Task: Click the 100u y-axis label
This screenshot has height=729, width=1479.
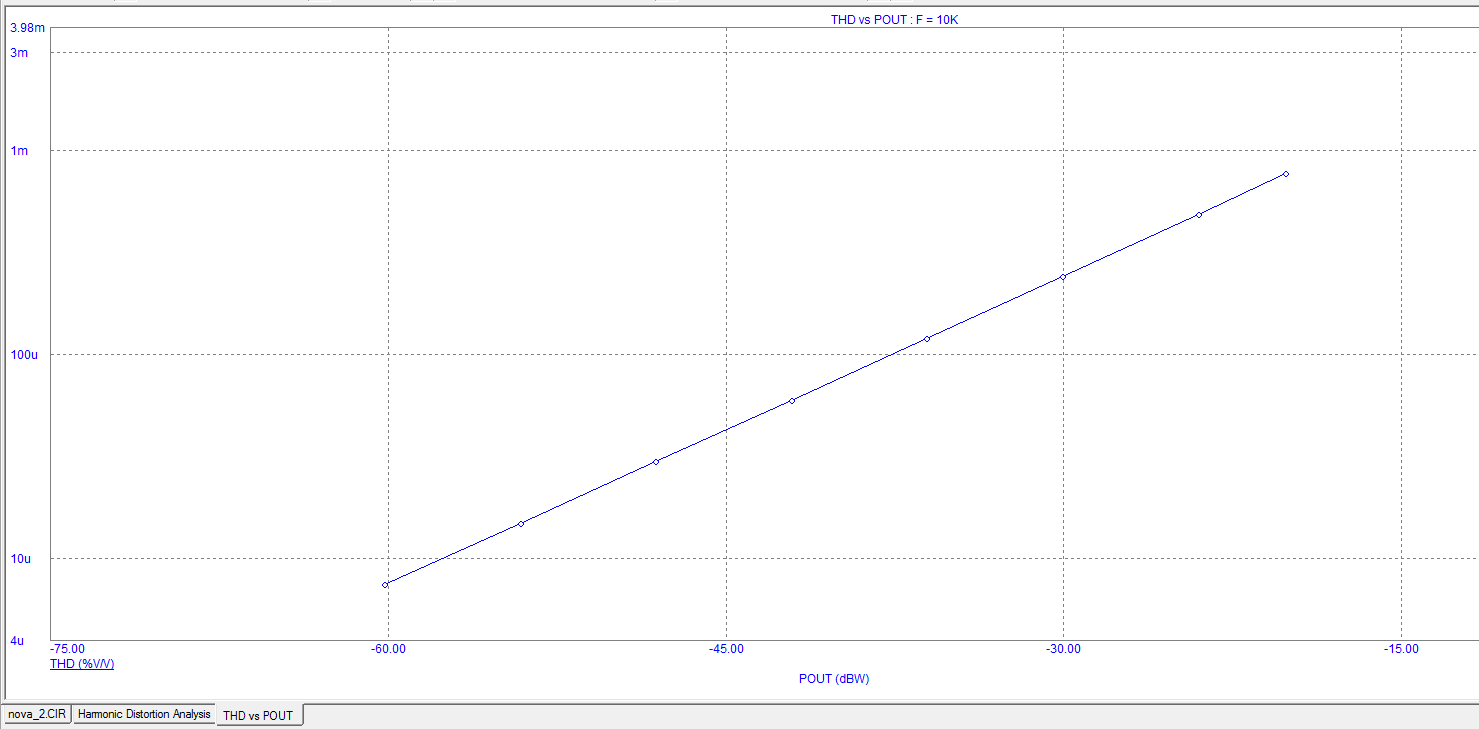Action: [x=24, y=355]
